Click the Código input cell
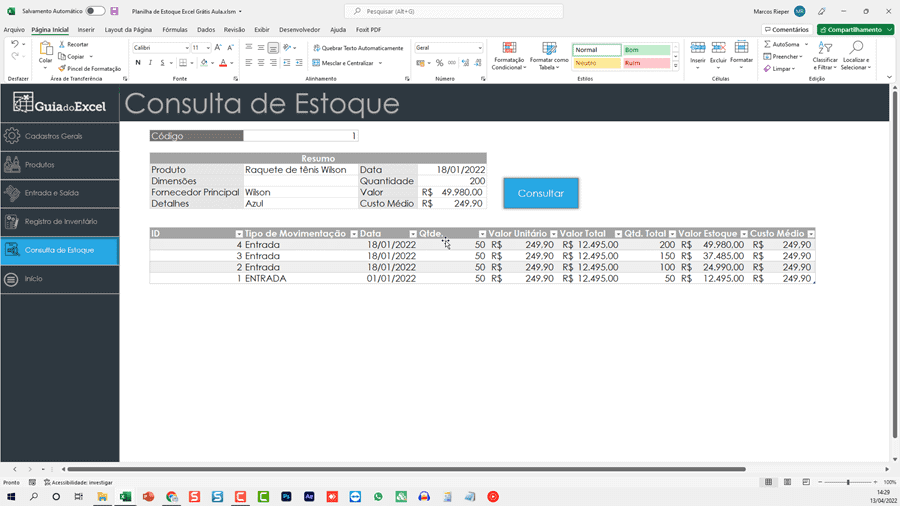The image size is (900, 506). pos(300,136)
